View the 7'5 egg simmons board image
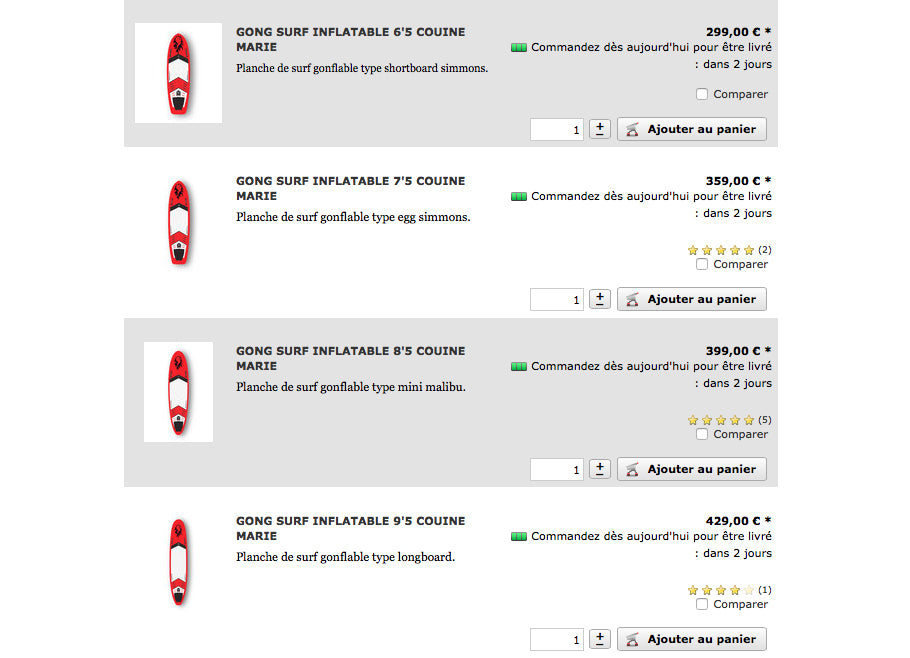The image size is (910, 658). click(178, 222)
